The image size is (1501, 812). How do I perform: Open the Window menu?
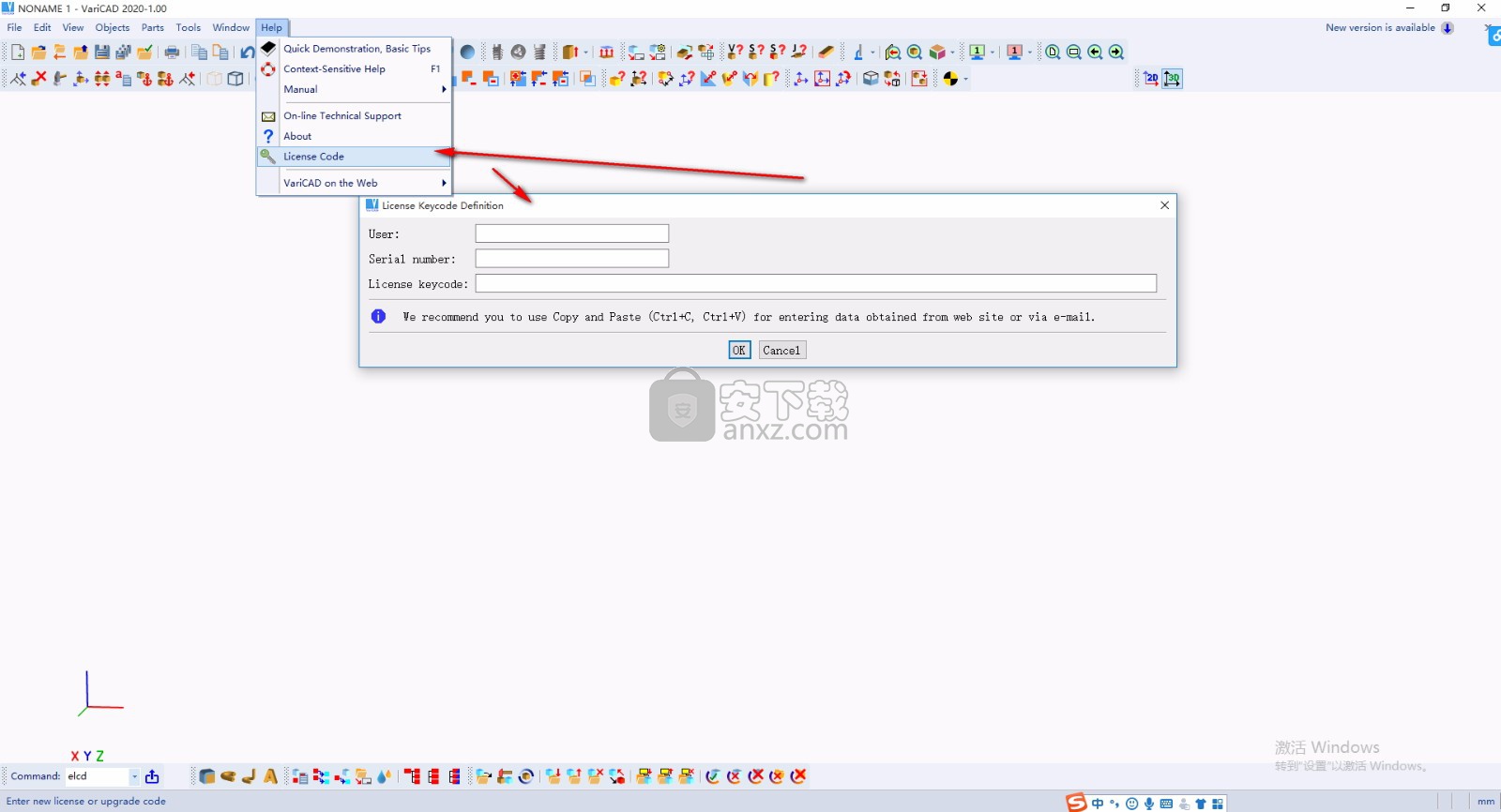point(231,28)
